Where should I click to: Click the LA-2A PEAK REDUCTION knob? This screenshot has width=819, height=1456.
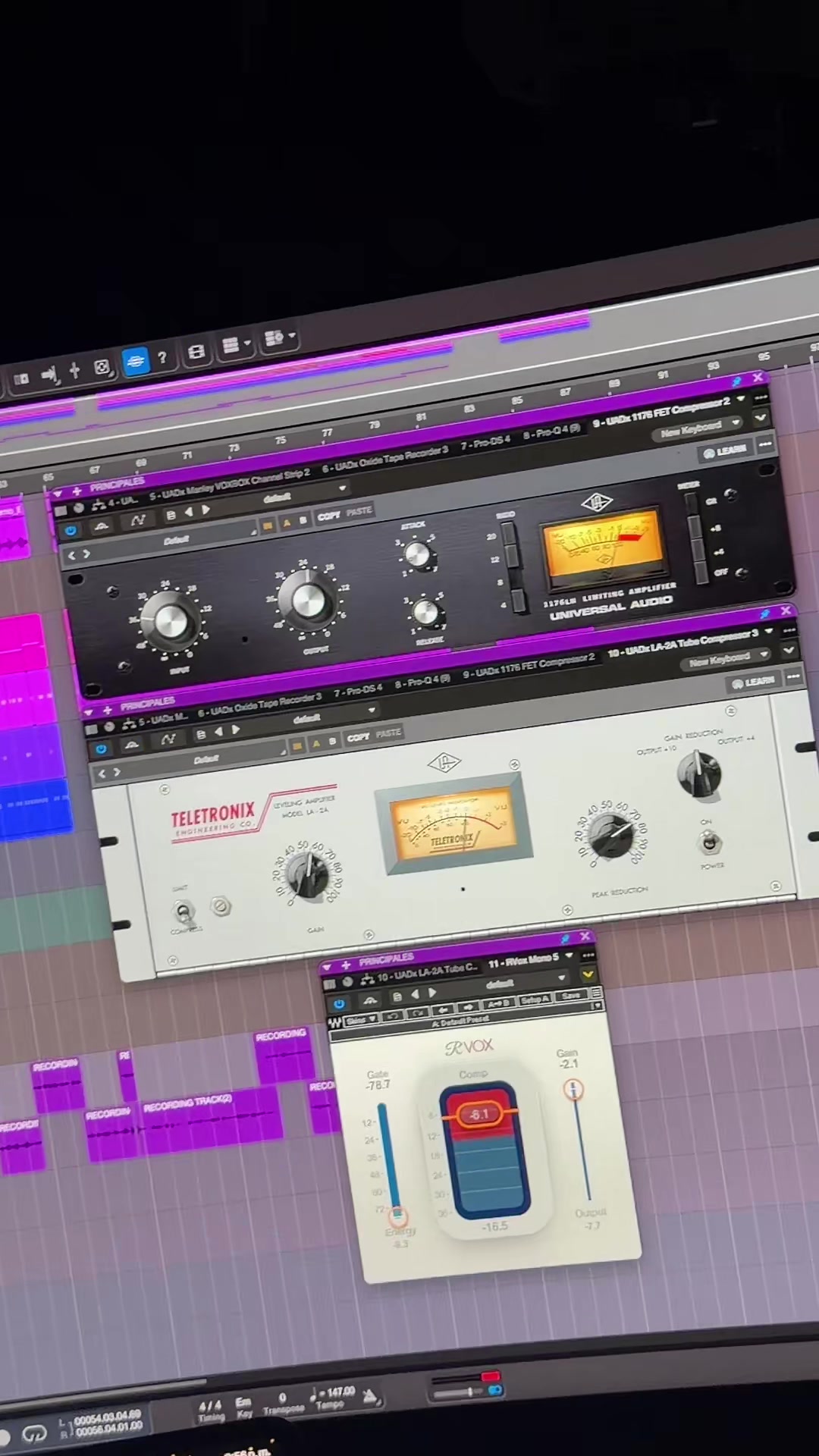click(613, 836)
